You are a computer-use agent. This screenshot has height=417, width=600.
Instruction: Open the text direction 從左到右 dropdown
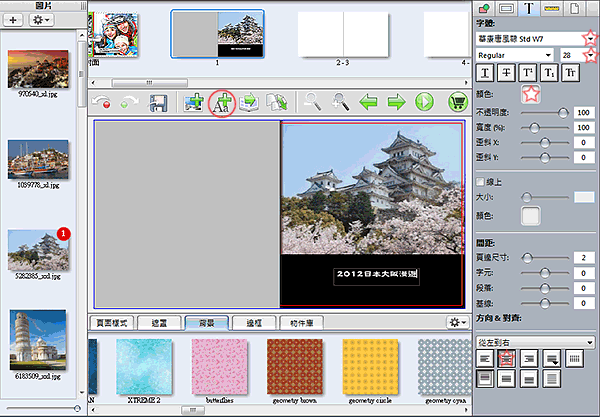[x=535, y=342]
